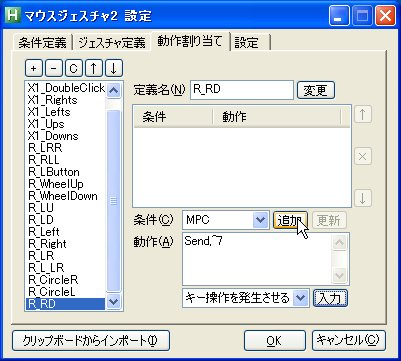Click the 変更 button
The width and height of the screenshot is (401, 361).
[x=315, y=90]
